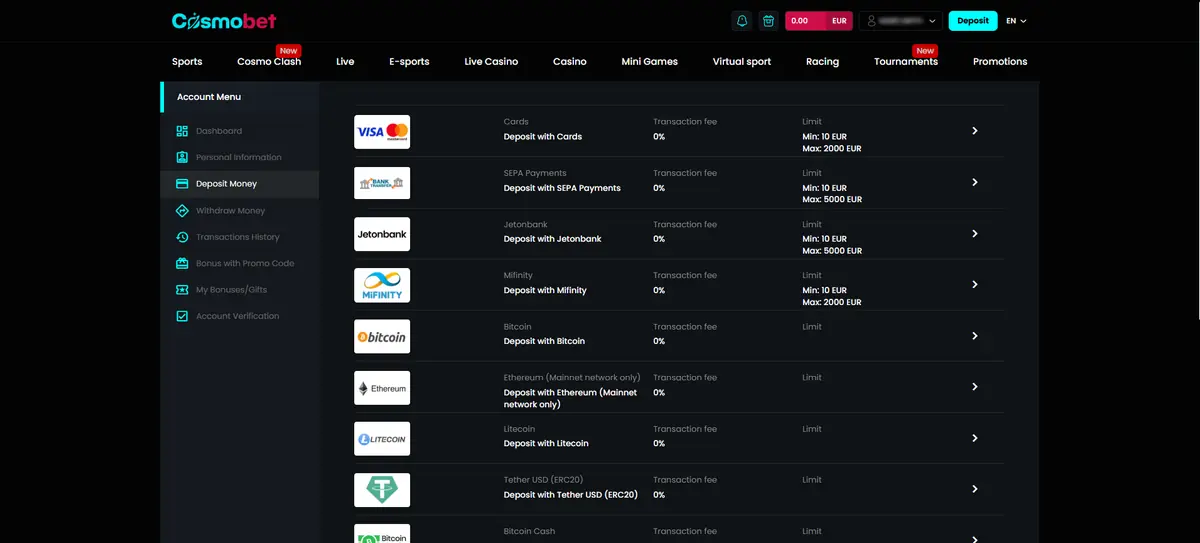Open the Virtual sport section
Image resolution: width=1200 pixels, height=543 pixels.
[742, 62]
